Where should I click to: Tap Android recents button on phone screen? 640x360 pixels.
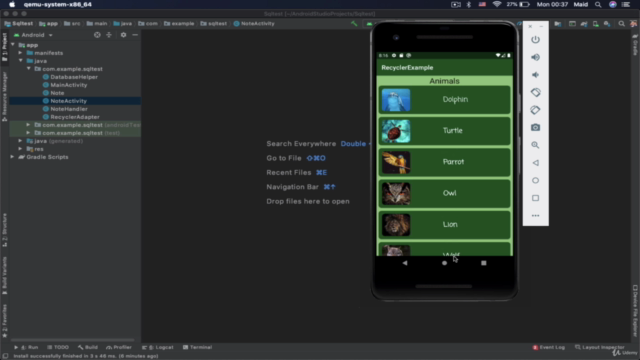pos(484,263)
